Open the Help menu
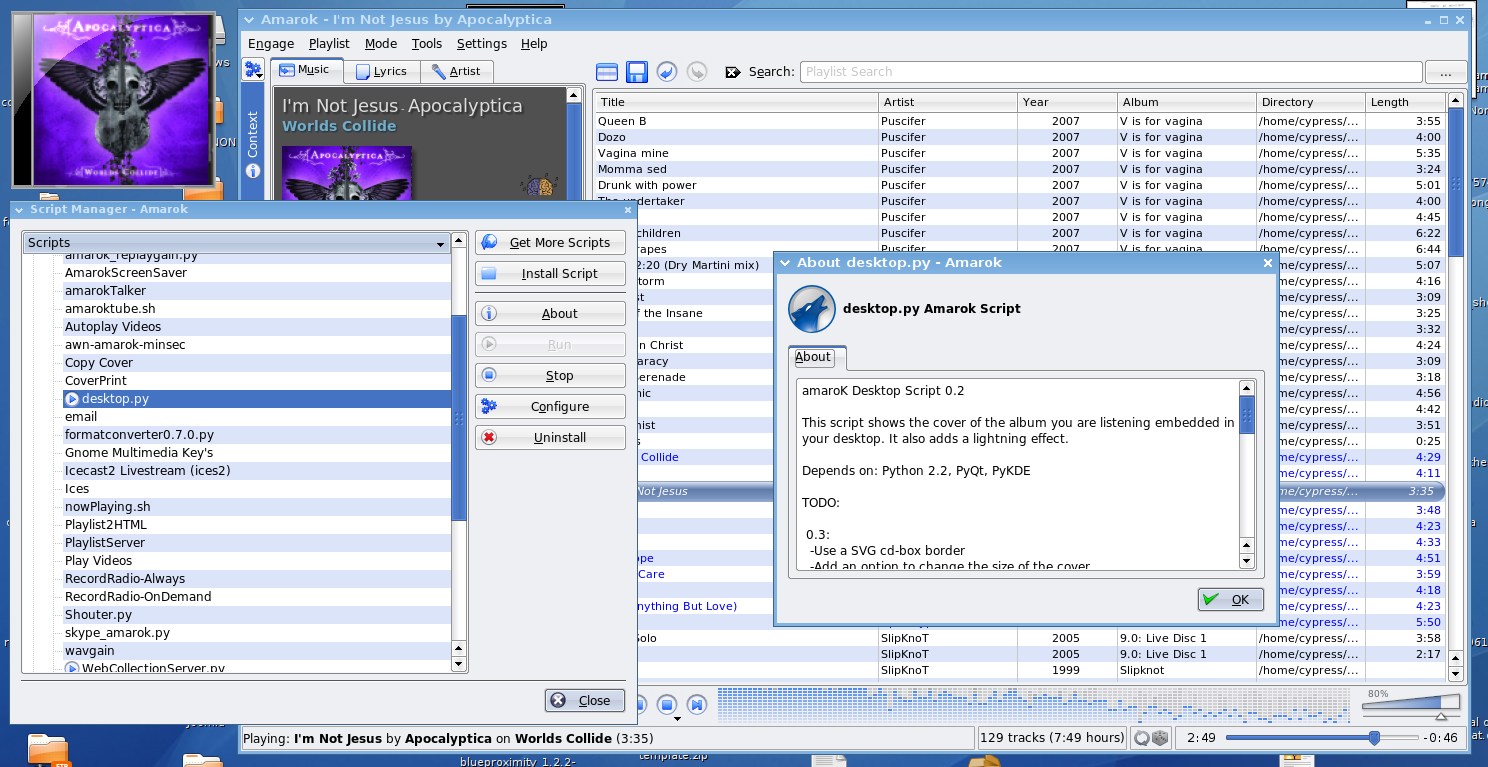Viewport: 1488px width, 767px height. [535, 44]
